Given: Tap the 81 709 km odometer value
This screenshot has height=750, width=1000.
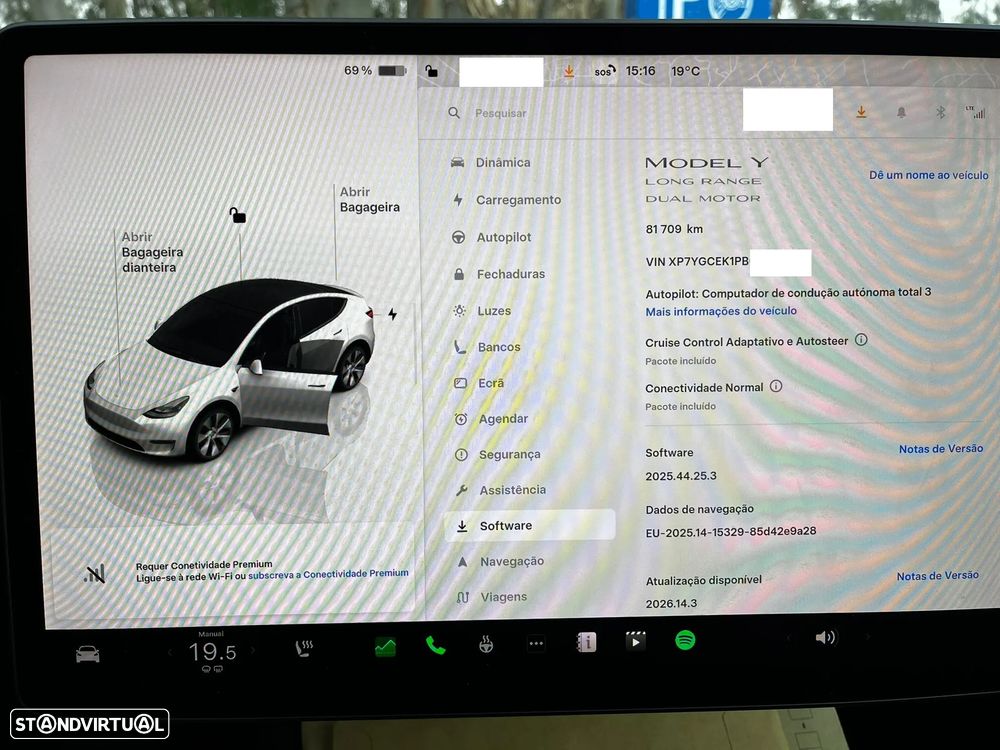Looking at the screenshot, I should 674,229.
